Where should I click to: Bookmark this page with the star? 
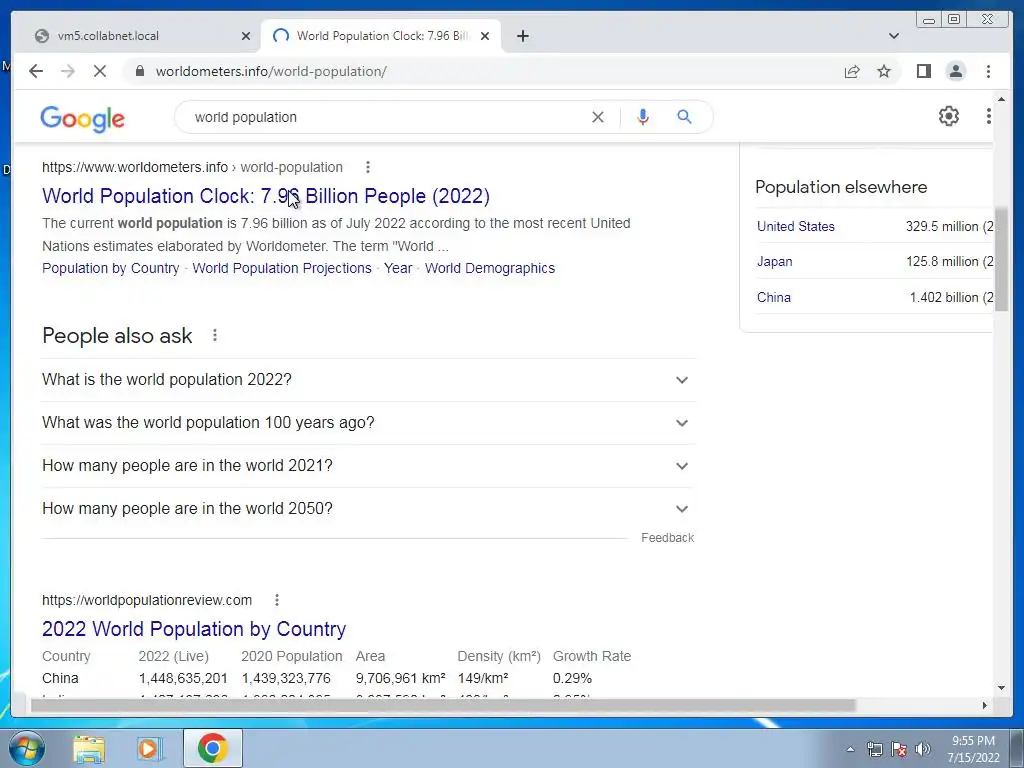click(x=884, y=71)
